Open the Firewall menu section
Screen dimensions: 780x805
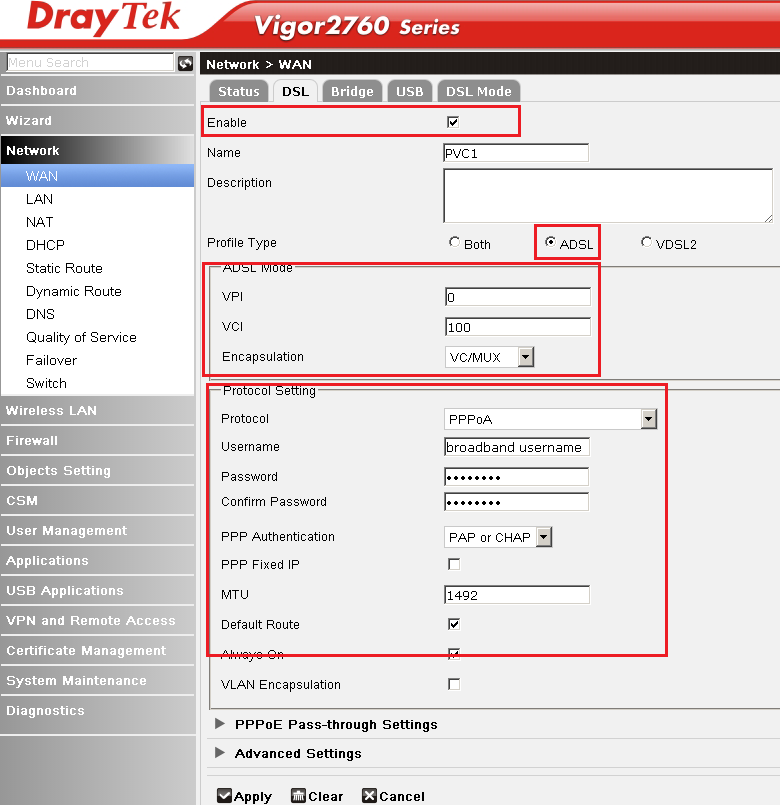[x=32, y=440]
